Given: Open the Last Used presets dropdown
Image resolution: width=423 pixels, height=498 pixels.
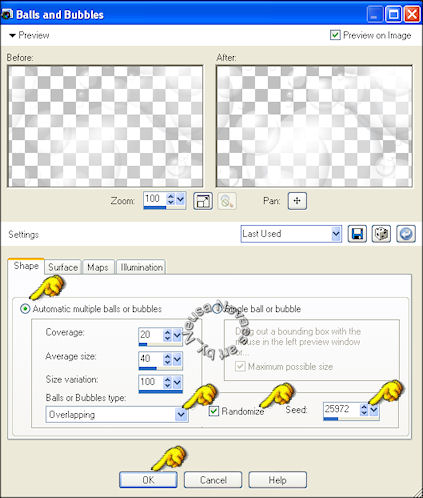Looking at the screenshot, I should click(291, 234).
